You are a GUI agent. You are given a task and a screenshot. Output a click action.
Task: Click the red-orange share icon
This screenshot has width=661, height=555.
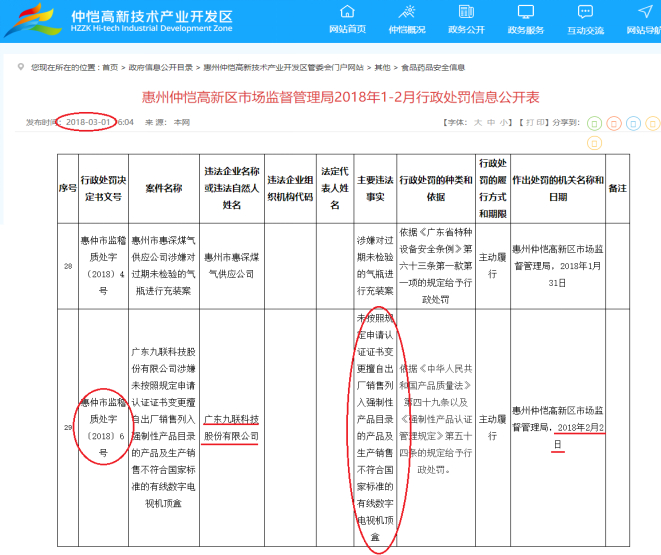pyautogui.click(x=614, y=123)
